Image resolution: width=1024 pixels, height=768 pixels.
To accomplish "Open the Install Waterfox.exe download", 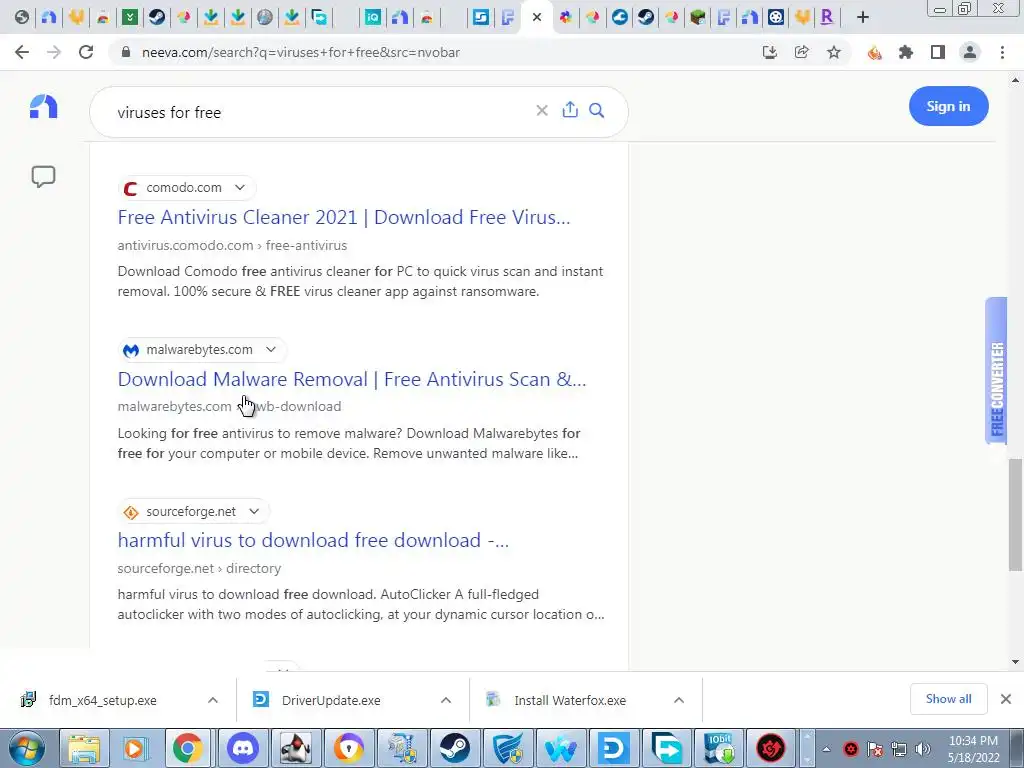I will 570,700.
